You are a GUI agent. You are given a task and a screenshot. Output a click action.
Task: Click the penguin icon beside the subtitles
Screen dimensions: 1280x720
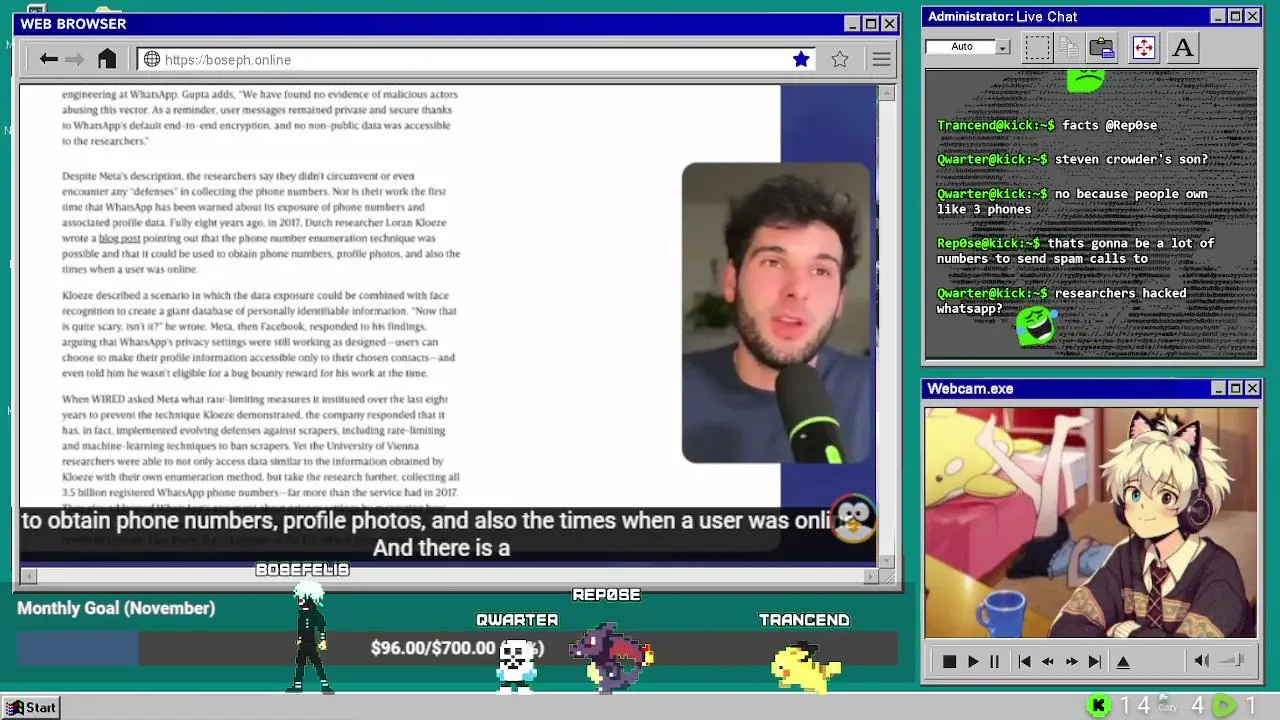[853, 519]
